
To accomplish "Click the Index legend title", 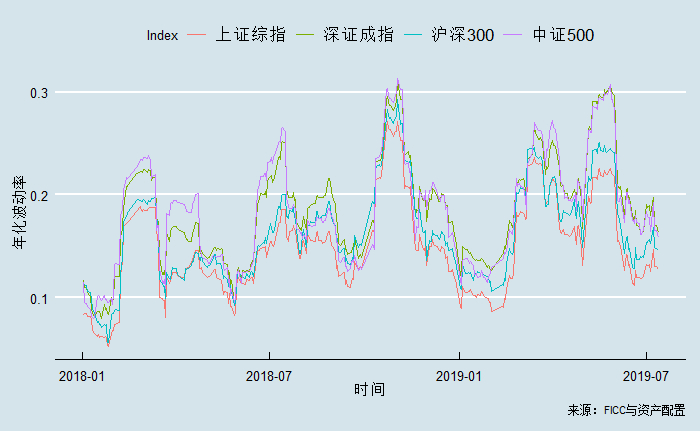I will [x=162, y=36].
